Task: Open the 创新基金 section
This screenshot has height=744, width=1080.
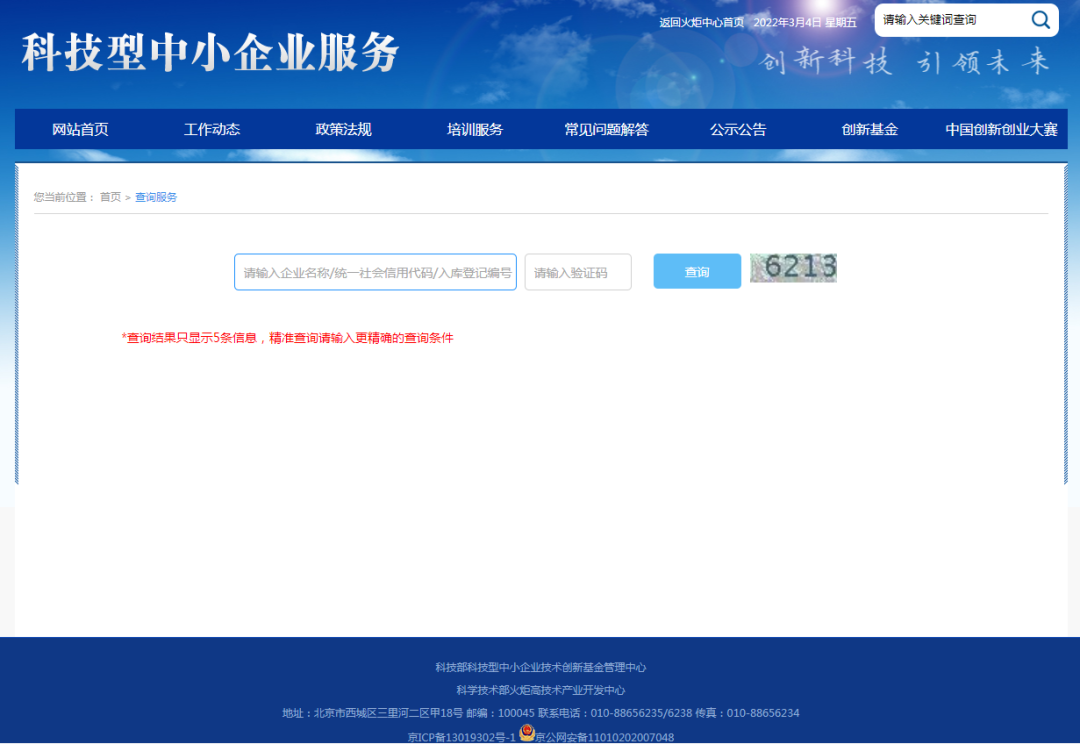Action: click(868, 128)
